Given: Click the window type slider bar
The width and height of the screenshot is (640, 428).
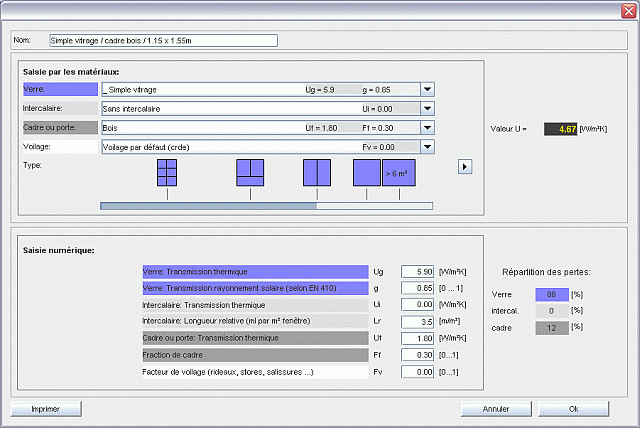Looking at the screenshot, I should tap(266, 206).
